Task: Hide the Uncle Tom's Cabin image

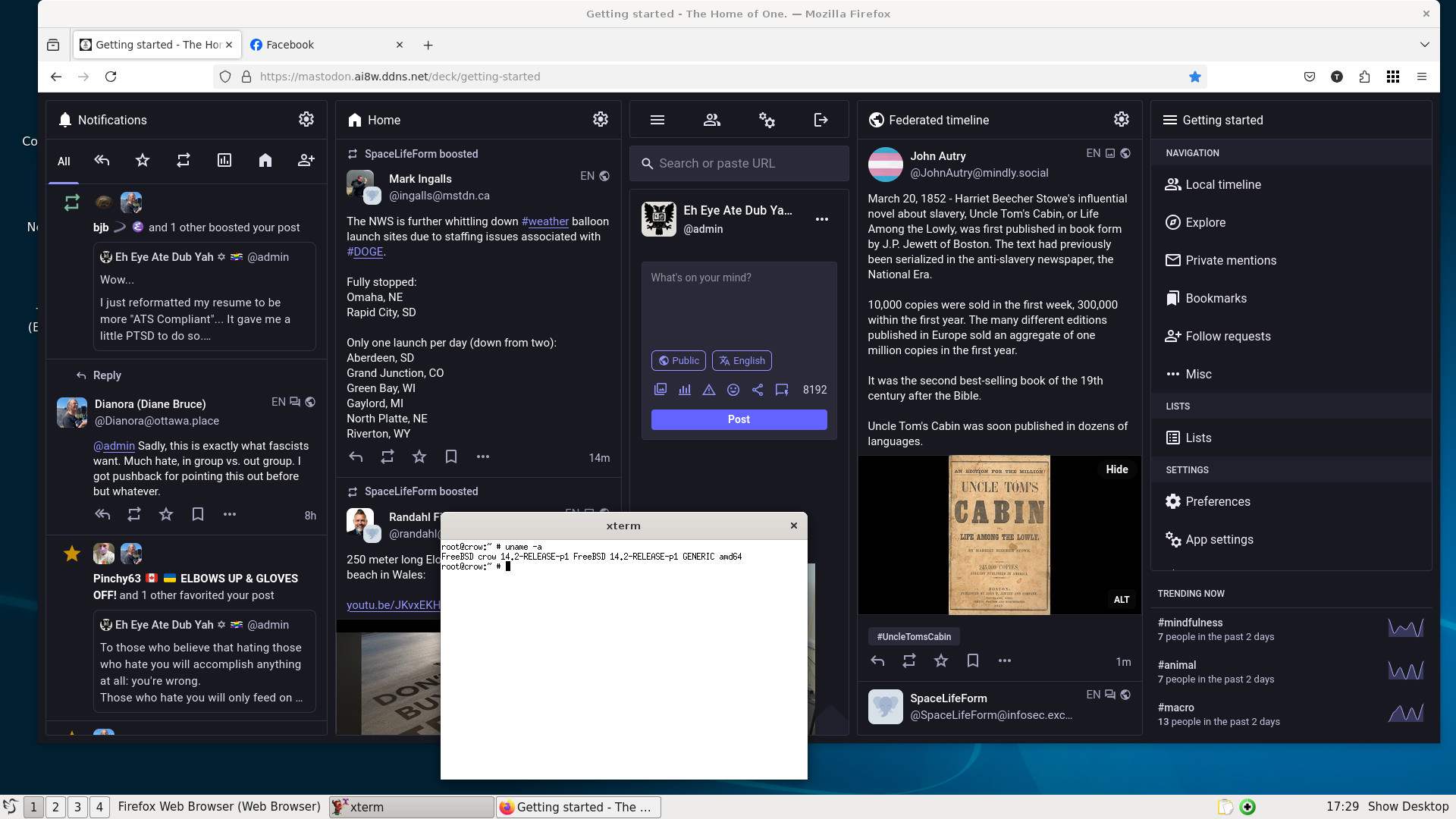Action: click(x=1116, y=469)
